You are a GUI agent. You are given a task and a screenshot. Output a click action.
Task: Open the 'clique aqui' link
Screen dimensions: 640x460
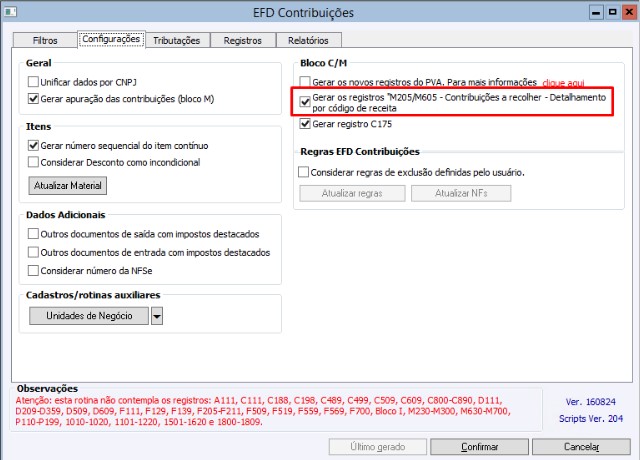click(x=563, y=83)
